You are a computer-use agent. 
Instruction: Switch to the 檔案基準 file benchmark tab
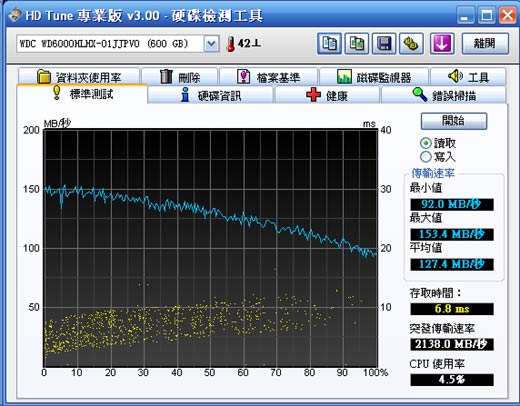tap(268, 77)
